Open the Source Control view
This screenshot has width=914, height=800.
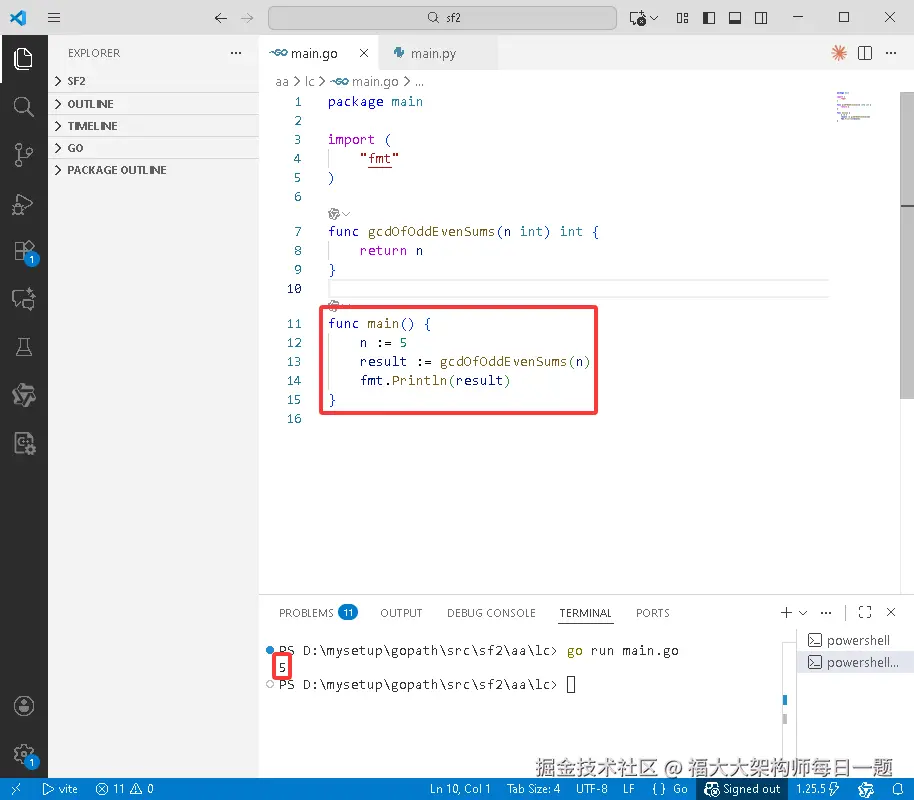click(x=23, y=155)
